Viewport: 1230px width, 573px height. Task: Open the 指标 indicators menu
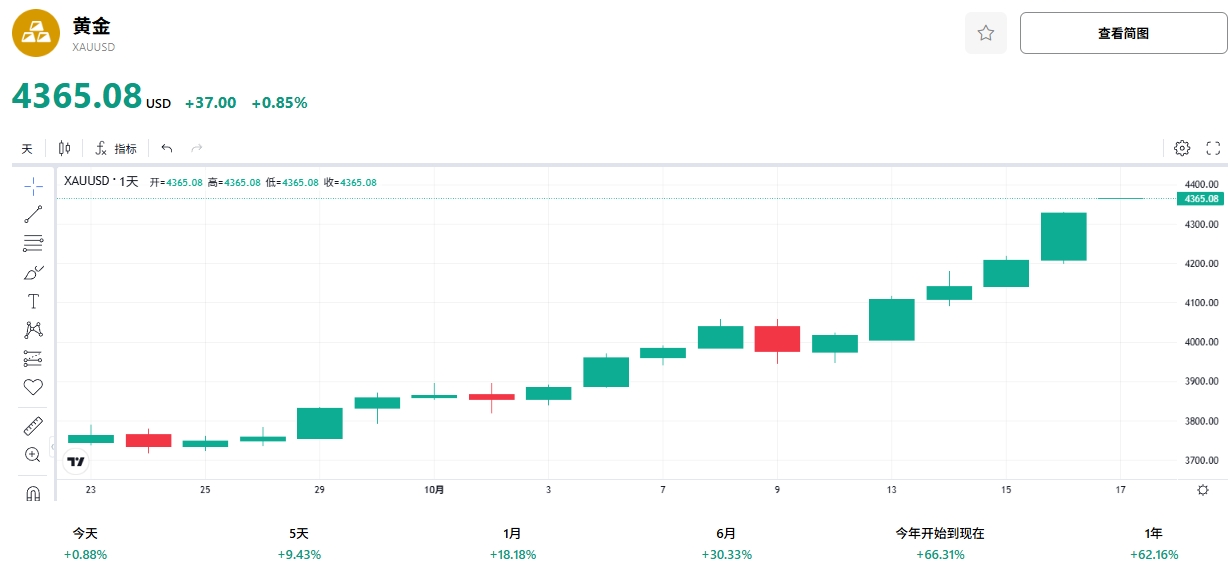coord(116,149)
